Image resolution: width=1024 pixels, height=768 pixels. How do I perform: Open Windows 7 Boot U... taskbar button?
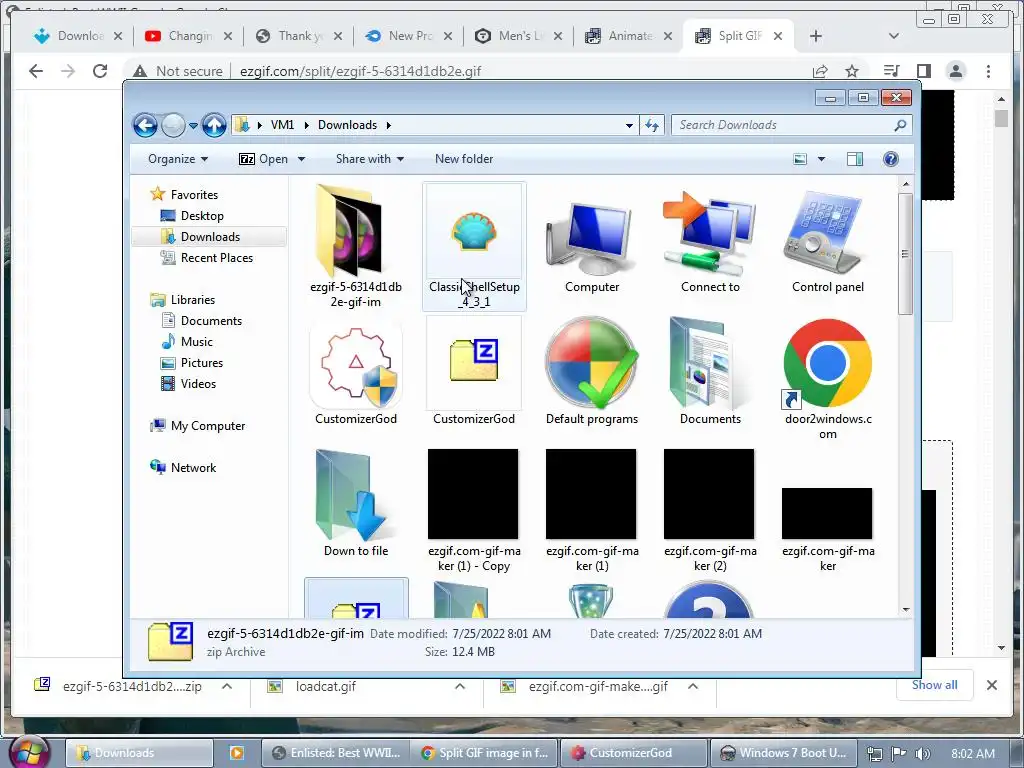(784, 753)
